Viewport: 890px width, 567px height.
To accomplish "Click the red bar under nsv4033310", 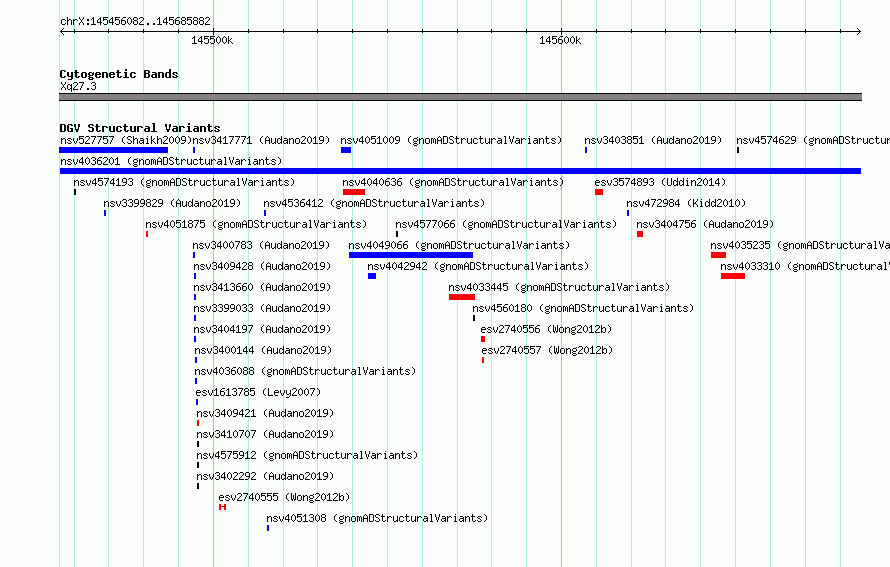I will 733,276.
